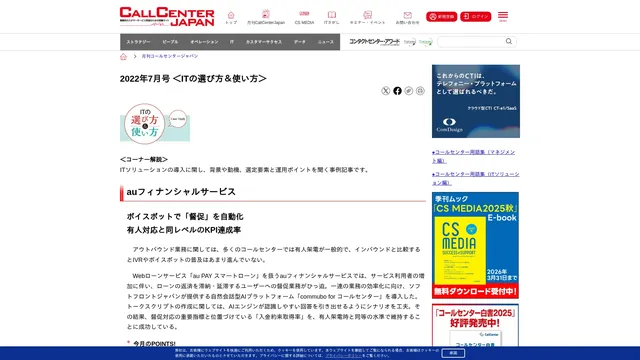
Task: Copy article link via chain icon
Action: tap(409, 91)
